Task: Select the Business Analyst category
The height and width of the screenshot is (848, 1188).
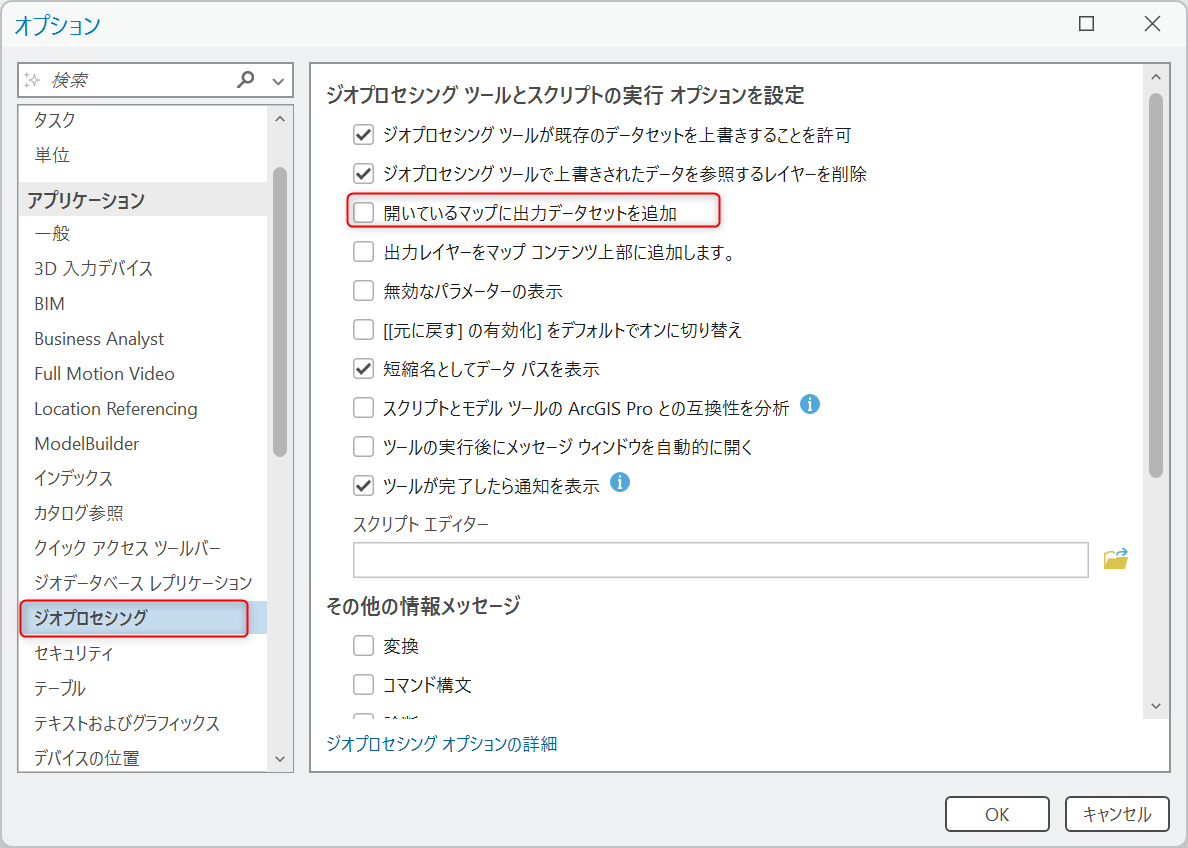Action: click(99, 339)
